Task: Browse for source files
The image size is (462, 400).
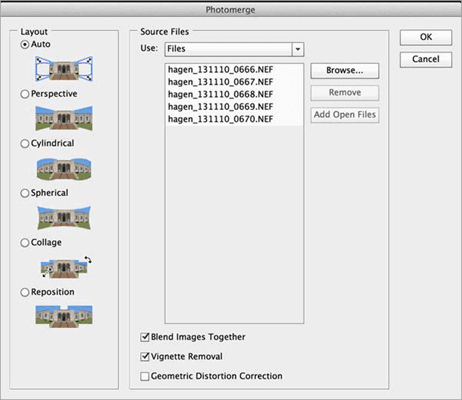Action: (x=345, y=71)
